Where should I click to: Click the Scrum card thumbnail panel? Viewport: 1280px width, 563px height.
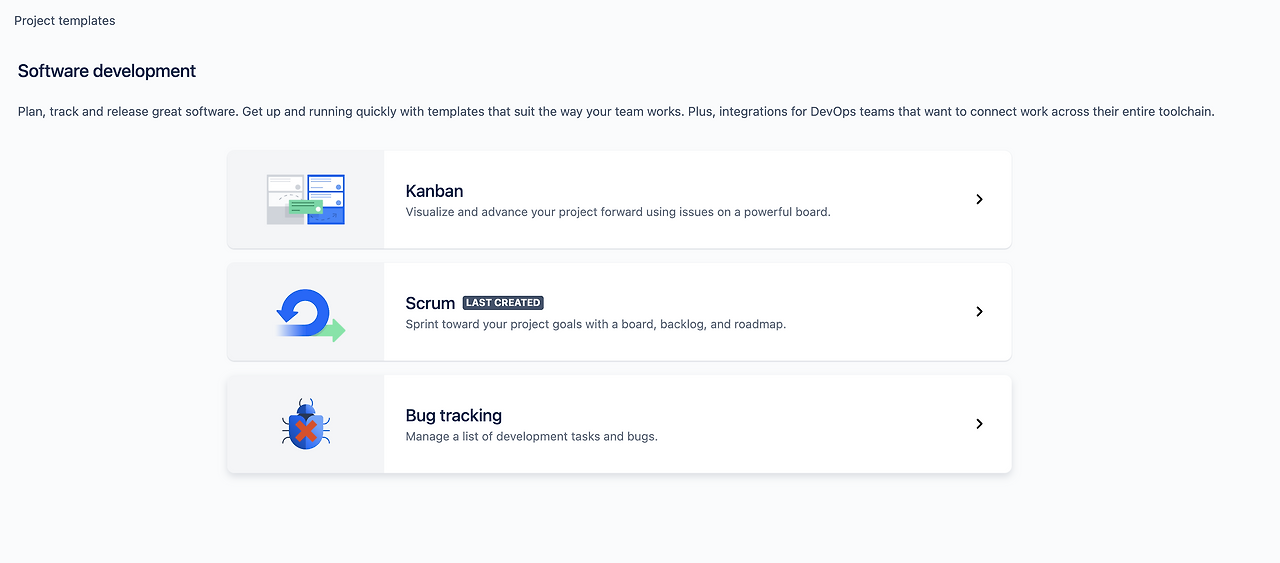click(306, 311)
